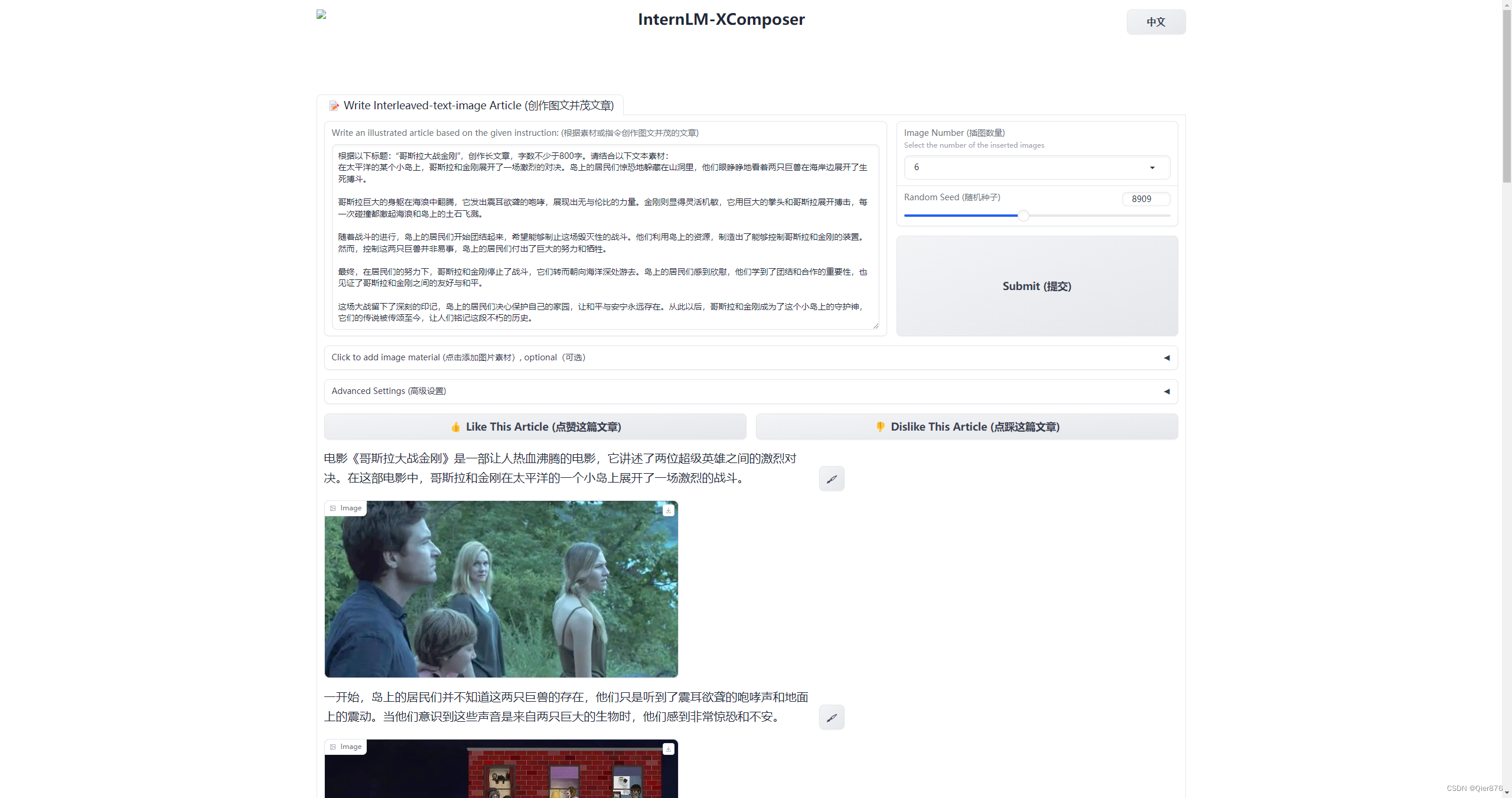Click the Random Seed slider handle
Image resolution: width=1512 pixels, height=798 pixels.
tap(1023, 216)
